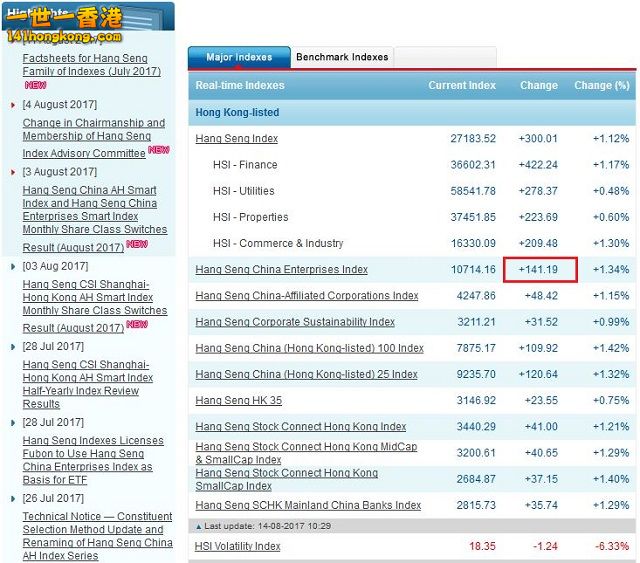
Task: Open Change in Chairmanship and Membership news link
Action: (x=94, y=138)
